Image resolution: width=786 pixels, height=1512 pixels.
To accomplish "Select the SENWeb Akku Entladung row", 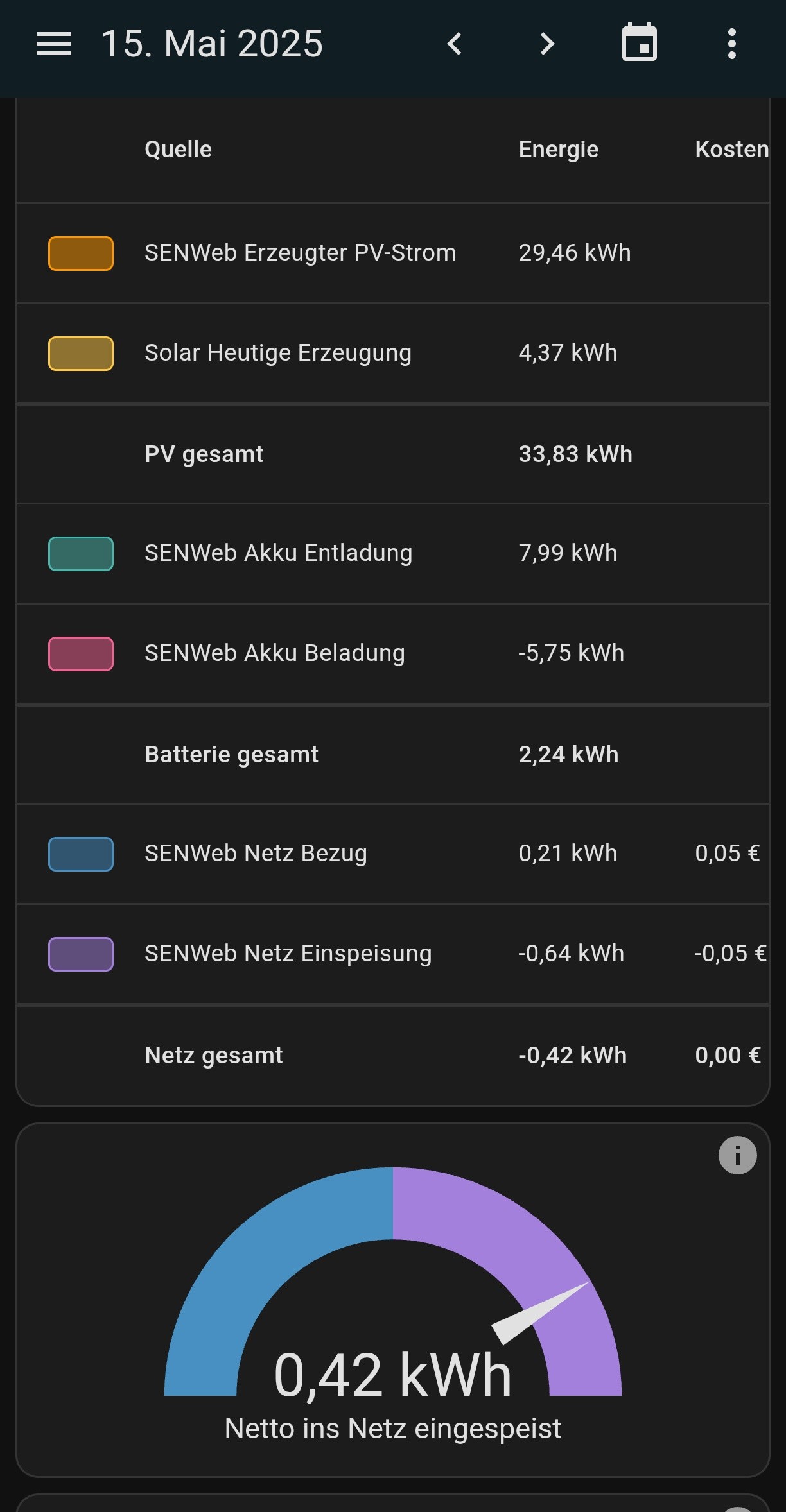I will tap(278, 553).
